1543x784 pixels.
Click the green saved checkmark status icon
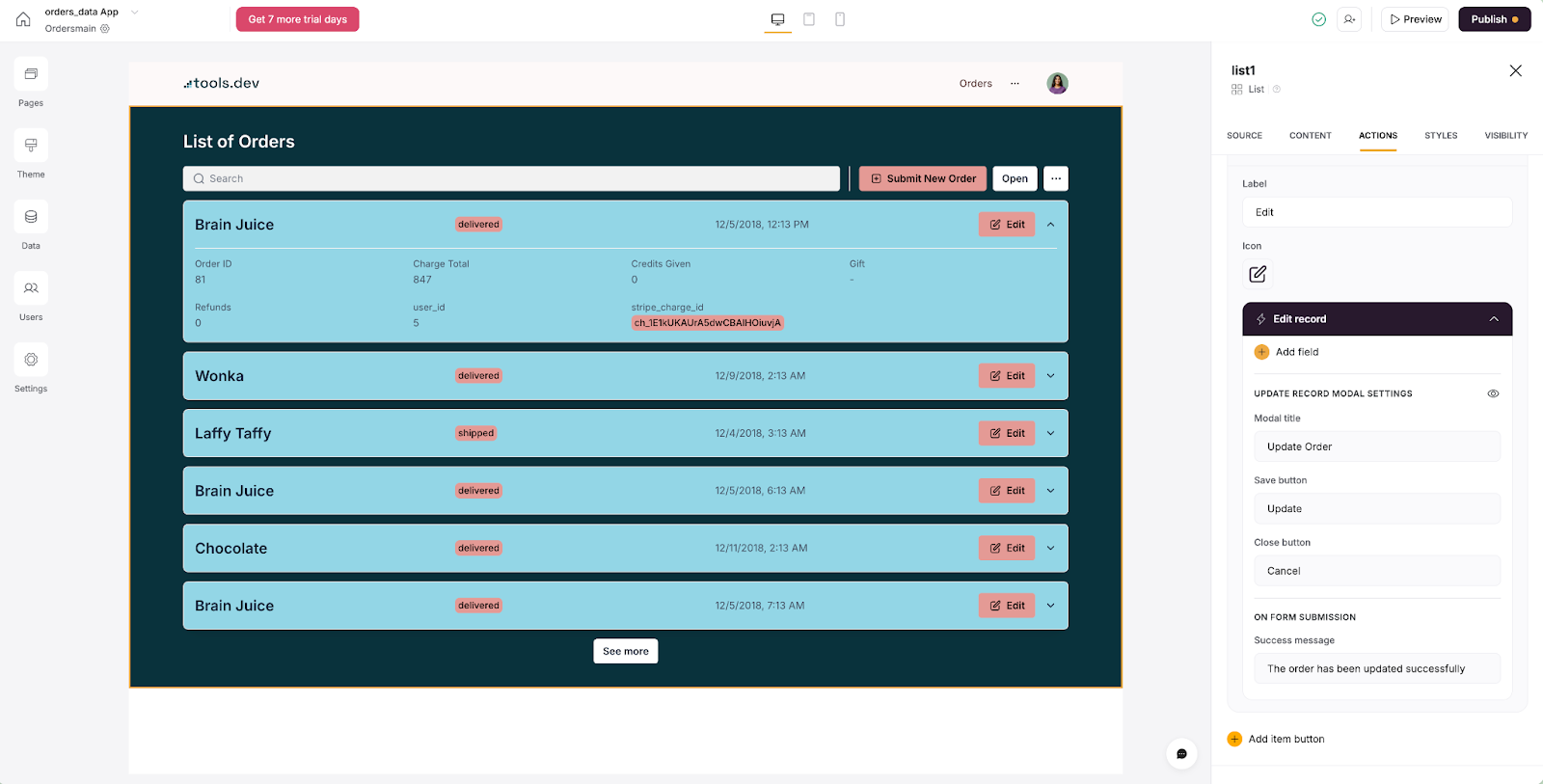point(1319,19)
